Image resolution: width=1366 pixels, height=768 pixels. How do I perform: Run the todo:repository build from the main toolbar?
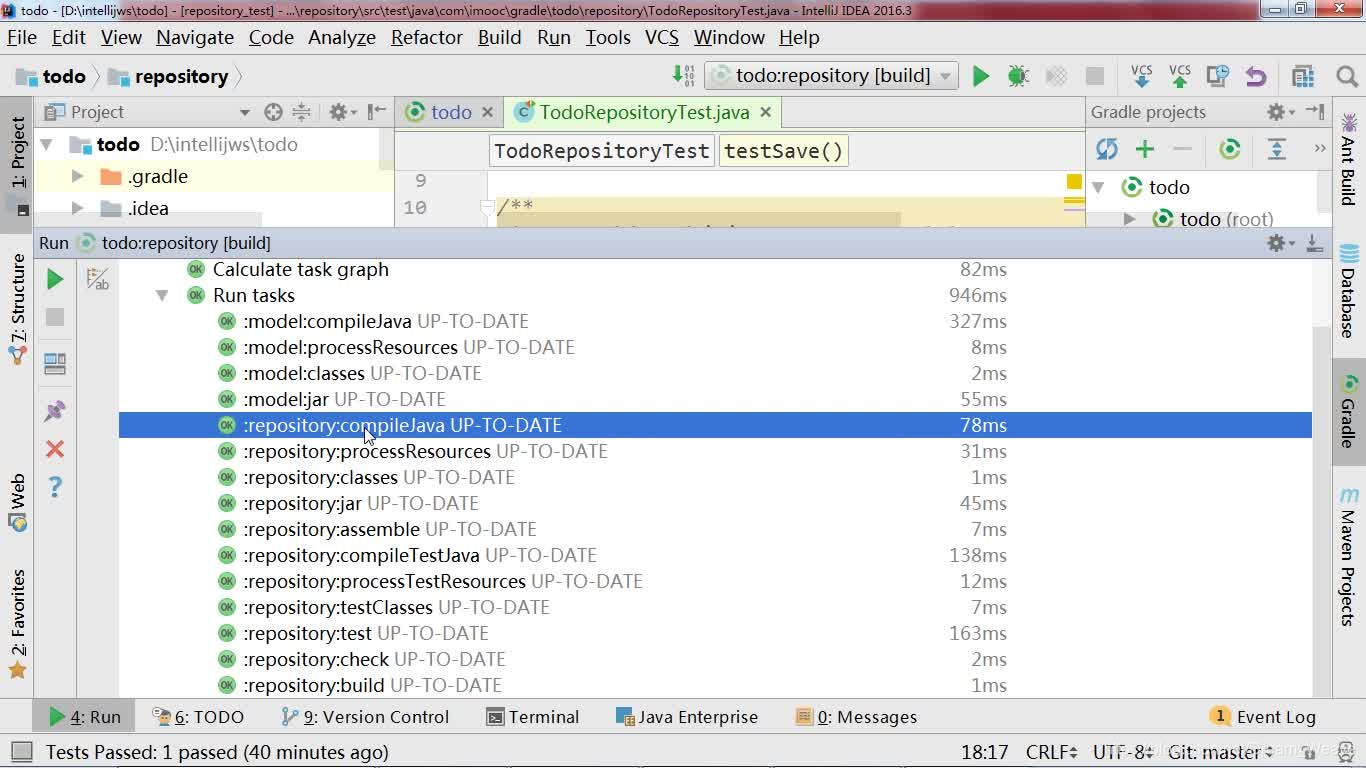coord(981,76)
